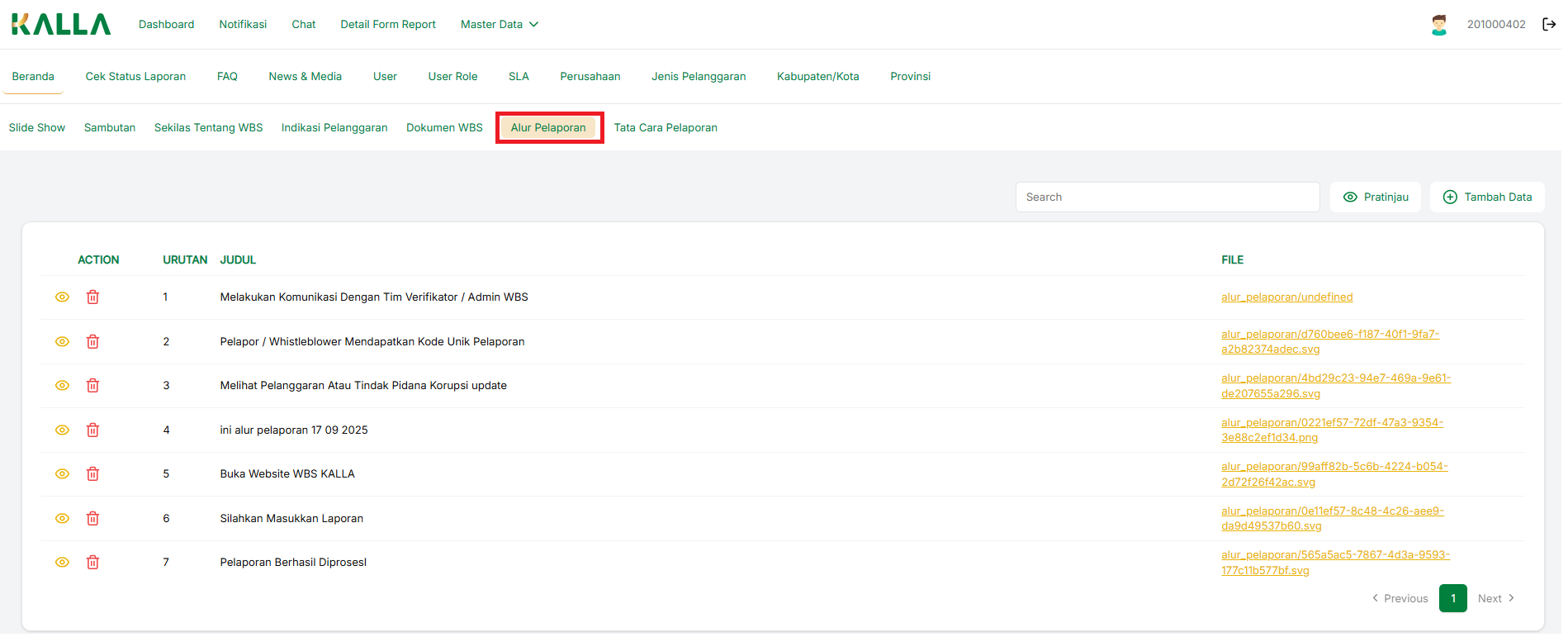Click eye icon for row 4 entry
Viewport: 1568px width, 637px height.
[x=62, y=430]
